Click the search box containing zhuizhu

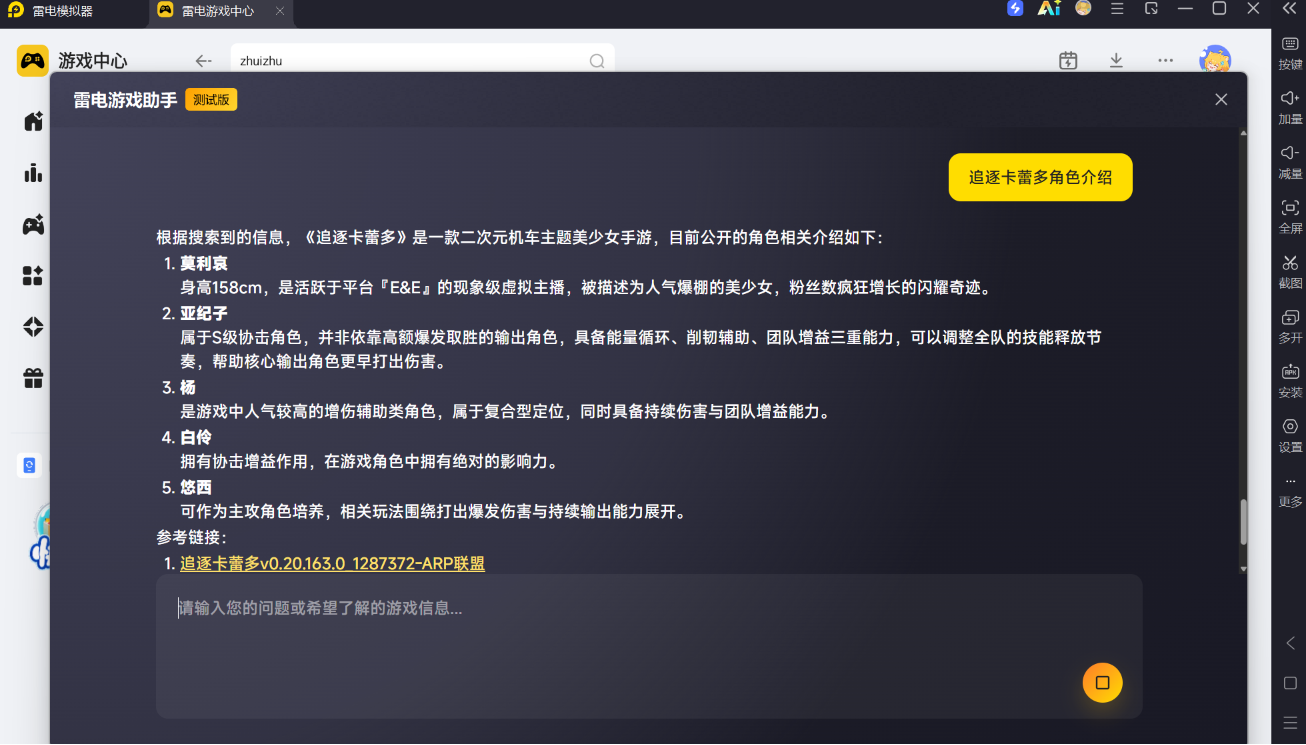point(422,61)
